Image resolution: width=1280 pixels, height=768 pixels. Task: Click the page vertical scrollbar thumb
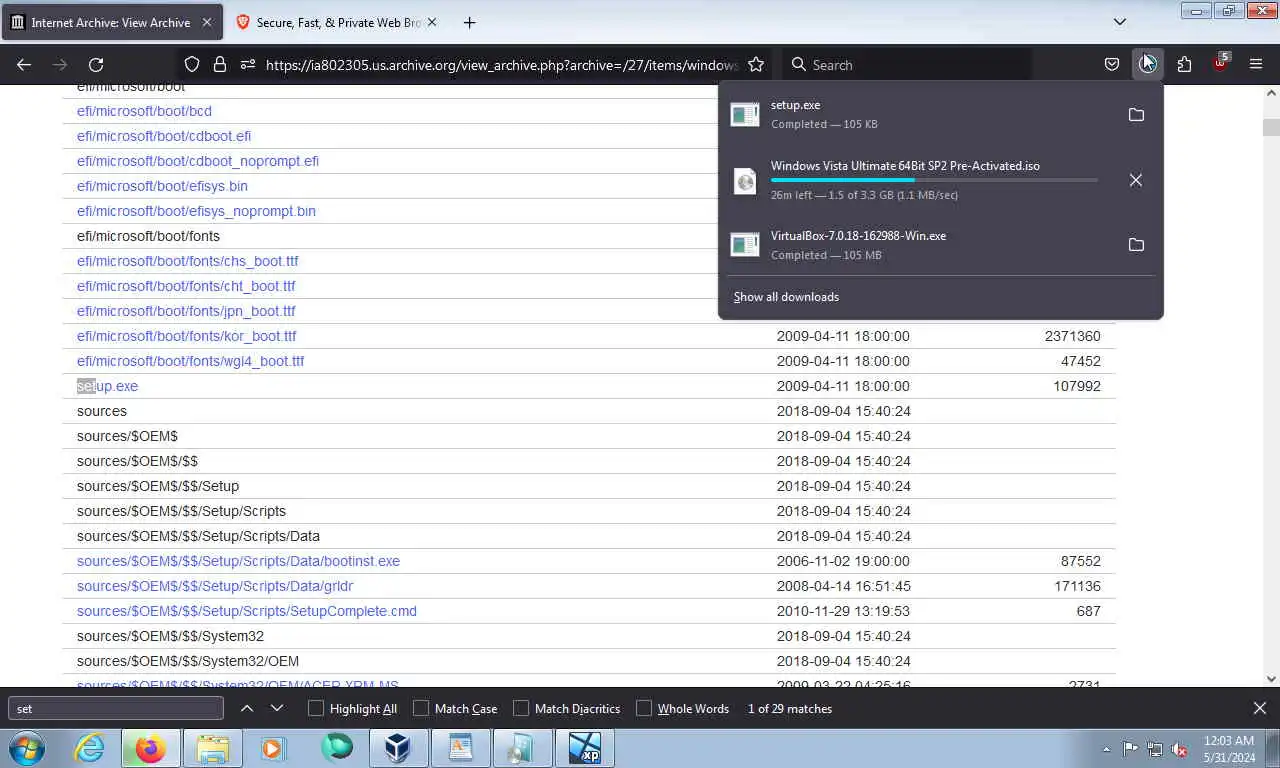1271,127
